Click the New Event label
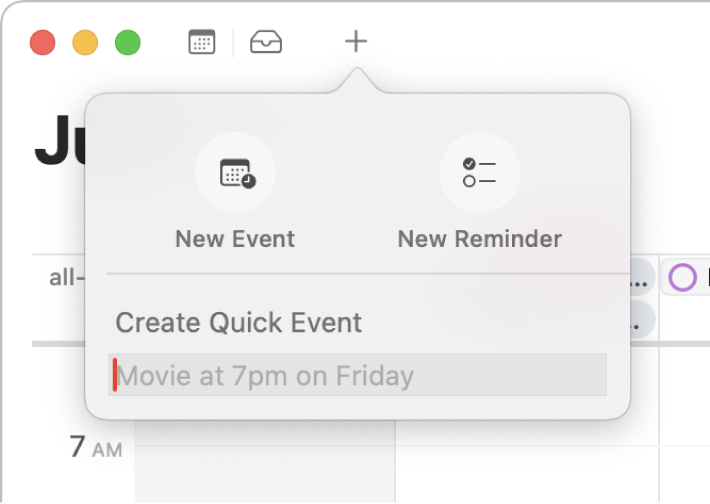710x504 pixels. [235, 239]
